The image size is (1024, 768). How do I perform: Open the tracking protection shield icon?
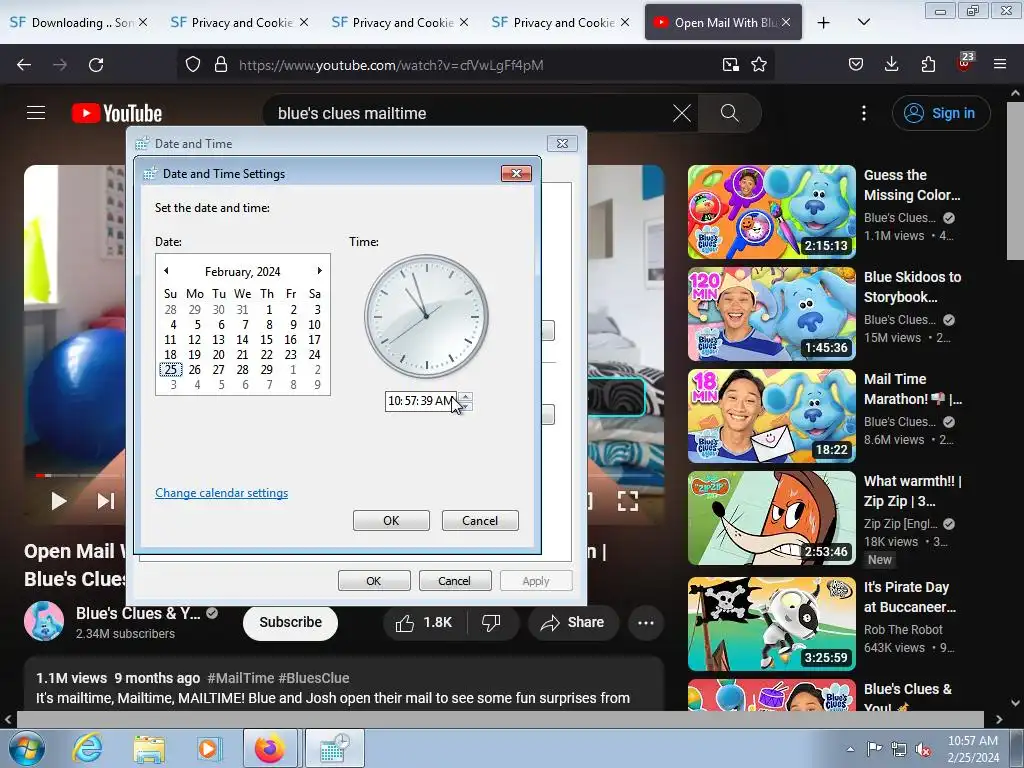(x=193, y=65)
